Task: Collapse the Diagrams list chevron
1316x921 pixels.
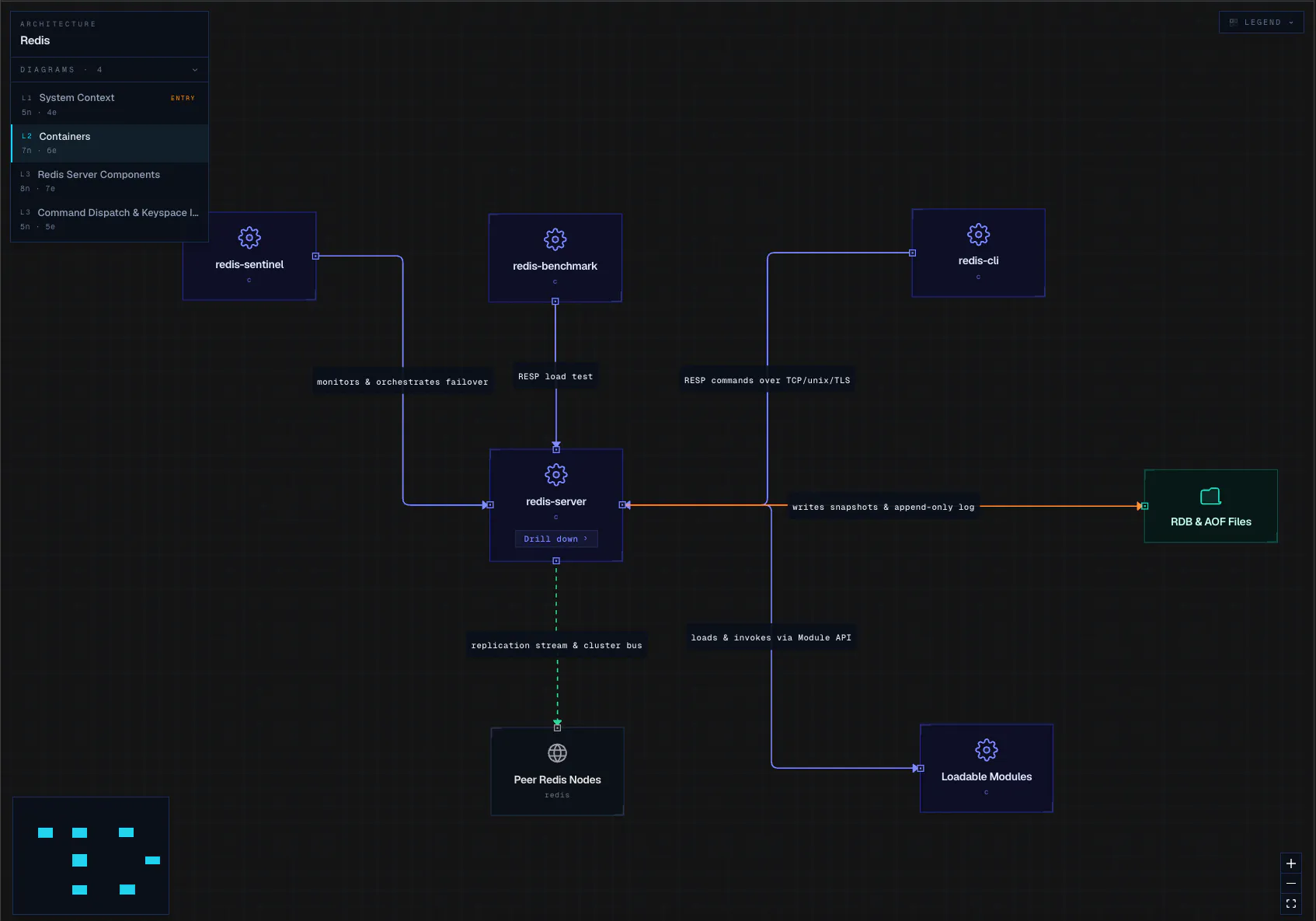Action: [195, 70]
